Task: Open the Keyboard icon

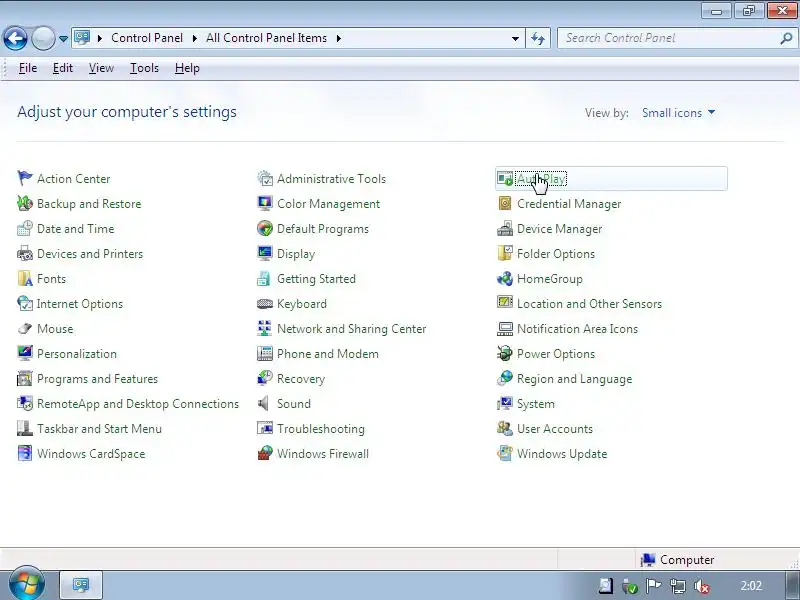Action: (x=265, y=304)
